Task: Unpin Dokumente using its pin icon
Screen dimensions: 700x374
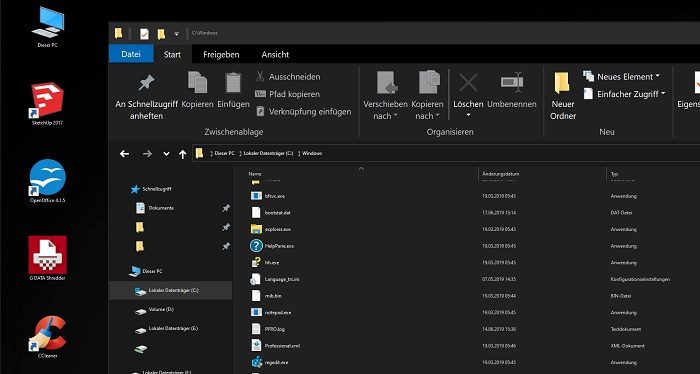Action: tap(226, 208)
